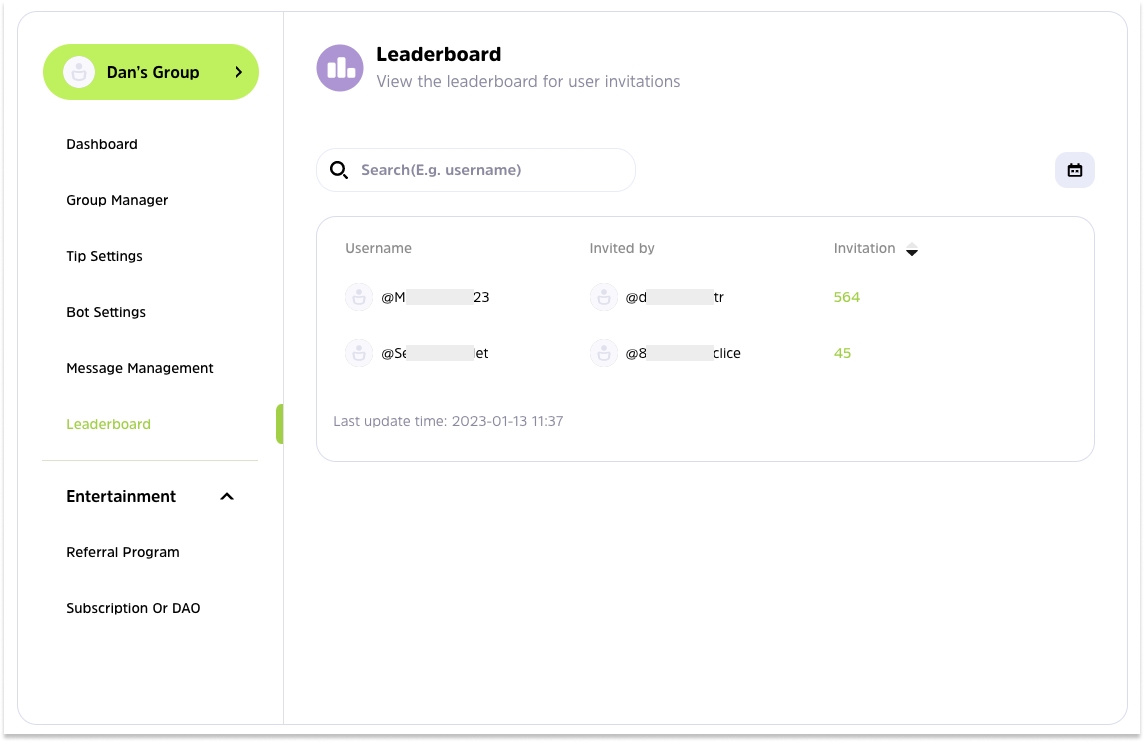Open Message Management page
Viewport: 1144px width, 742px height.
coord(139,368)
